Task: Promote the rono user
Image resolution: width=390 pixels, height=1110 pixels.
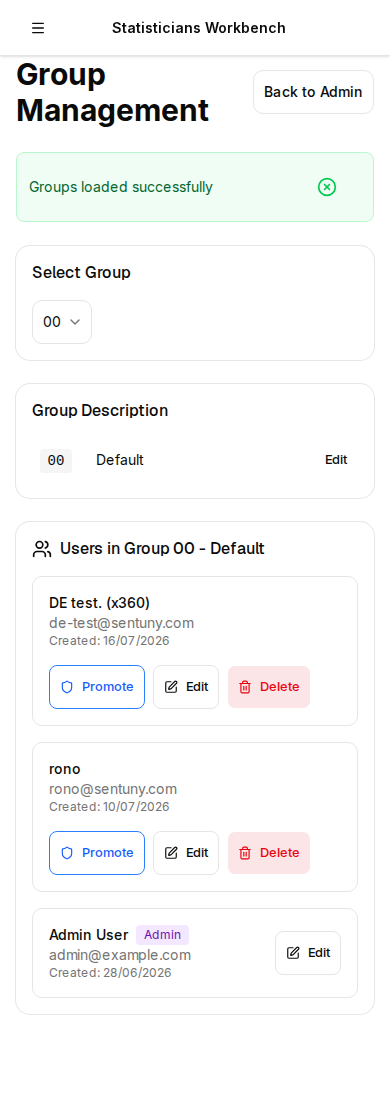Action: pyautogui.click(x=97, y=853)
